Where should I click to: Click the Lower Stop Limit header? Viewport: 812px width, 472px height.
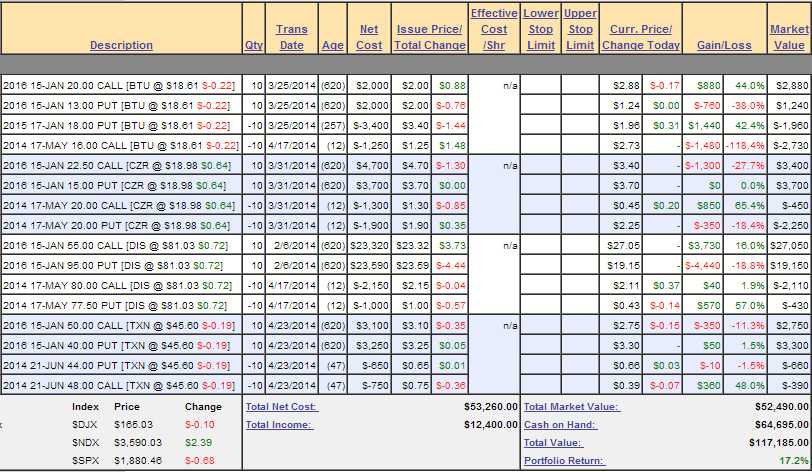[540, 29]
